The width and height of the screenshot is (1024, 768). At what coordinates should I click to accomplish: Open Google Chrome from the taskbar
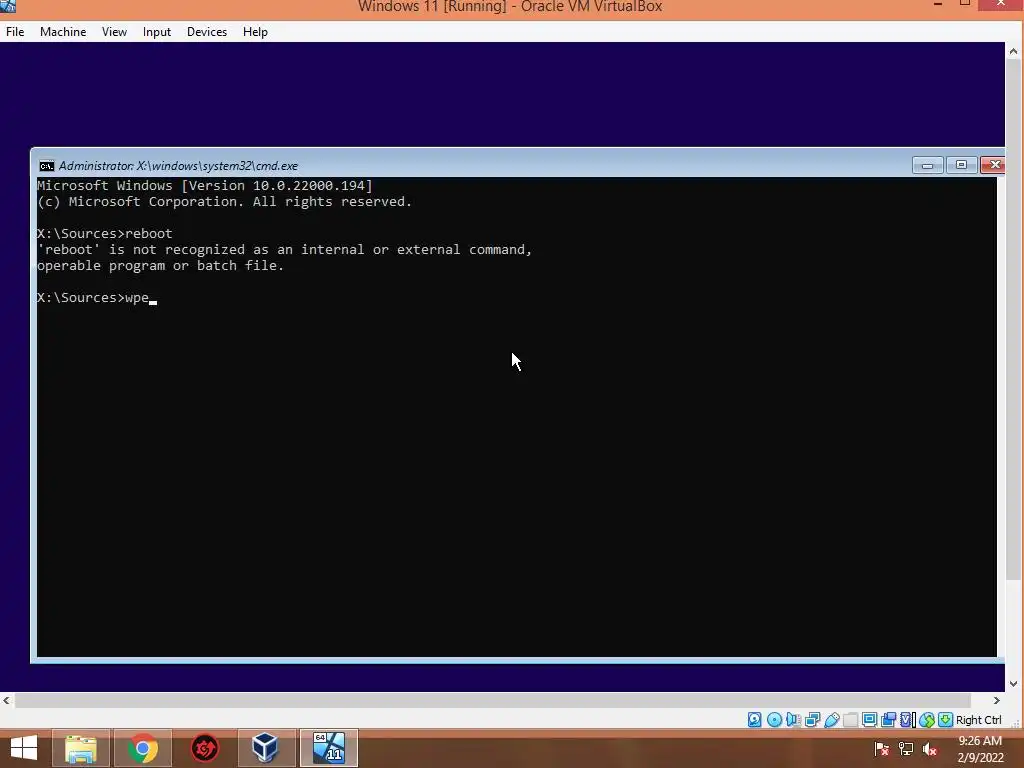point(142,748)
